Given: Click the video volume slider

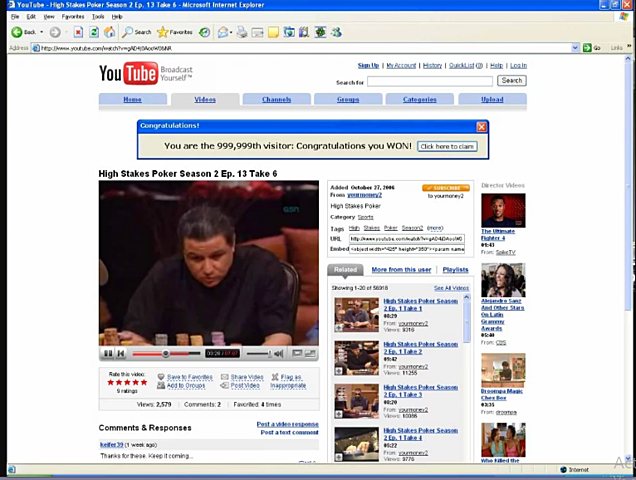Looking at the screenshot, I should click(x=259, y=354).
